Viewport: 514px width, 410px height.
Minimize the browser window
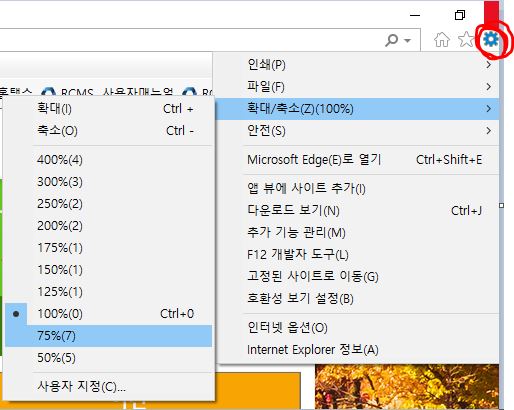coord(415,15)
